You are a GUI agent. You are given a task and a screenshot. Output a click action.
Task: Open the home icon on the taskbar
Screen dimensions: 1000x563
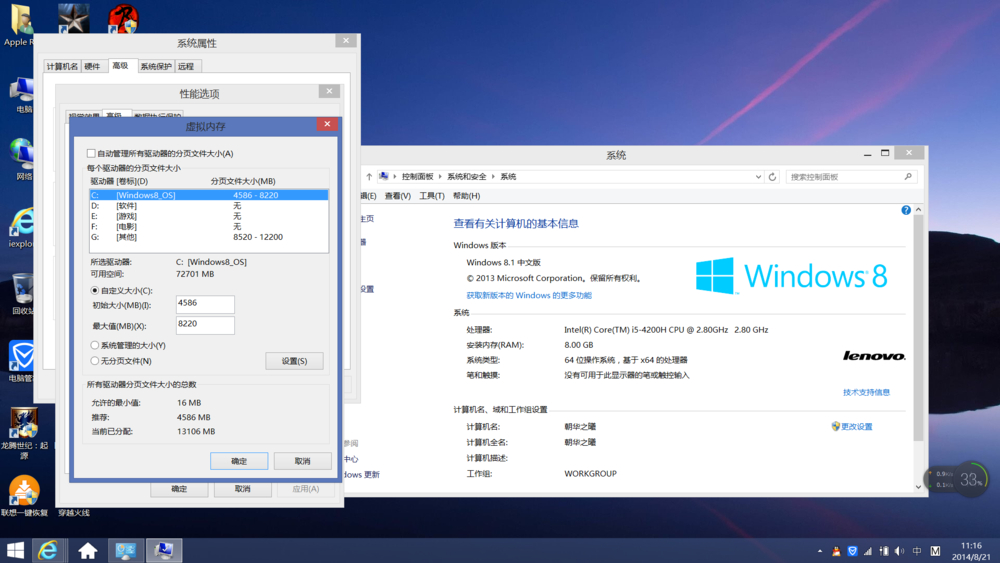[87, 550]
